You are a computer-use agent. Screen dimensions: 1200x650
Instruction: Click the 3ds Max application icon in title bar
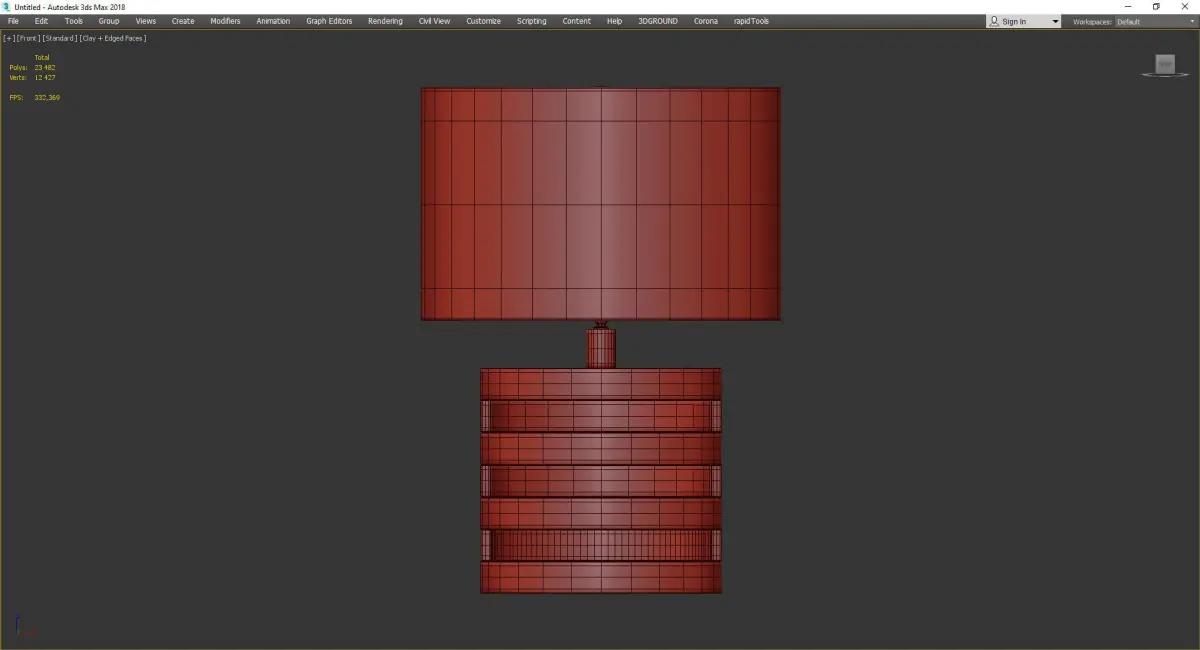(x=6, y=6)
